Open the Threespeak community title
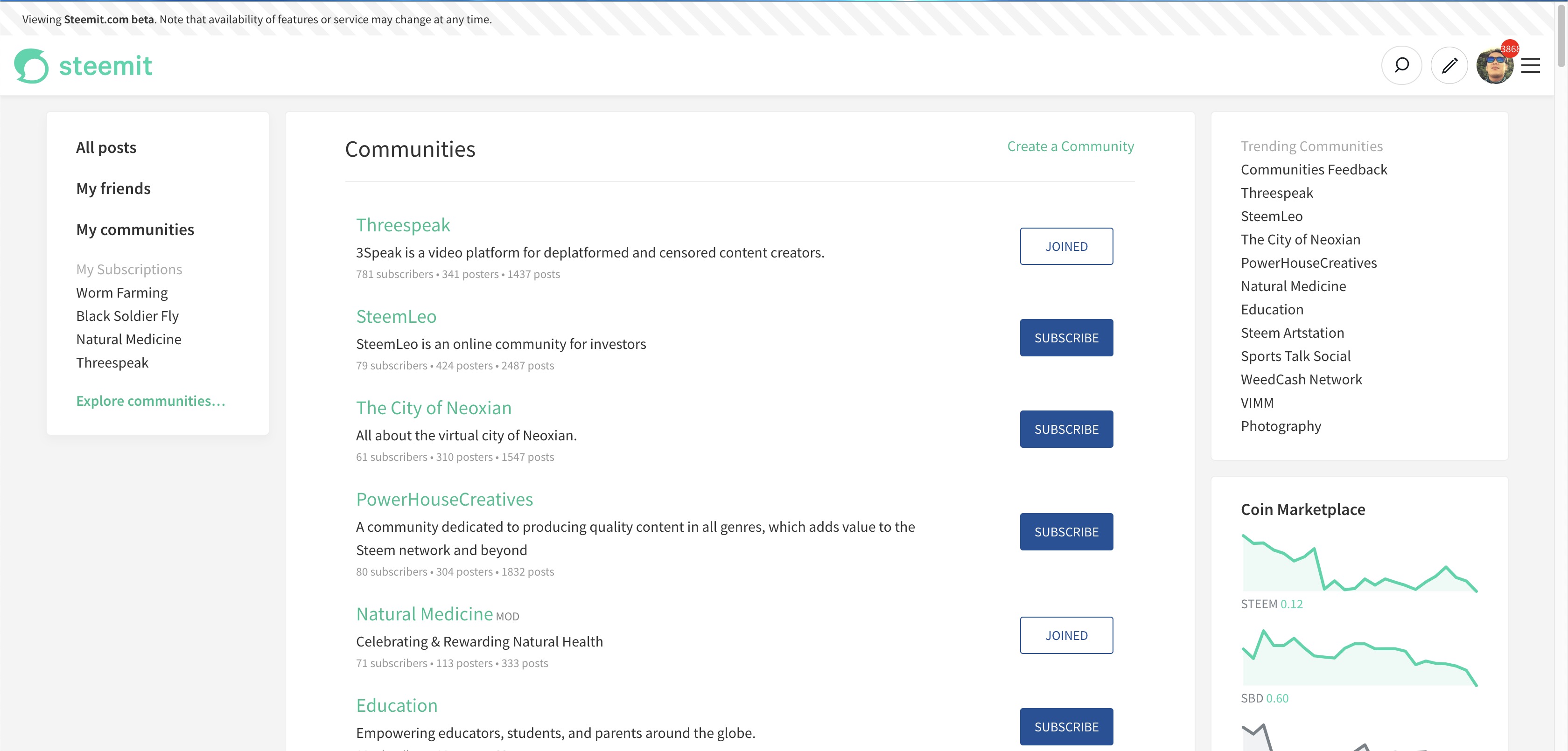 point(403,224)
